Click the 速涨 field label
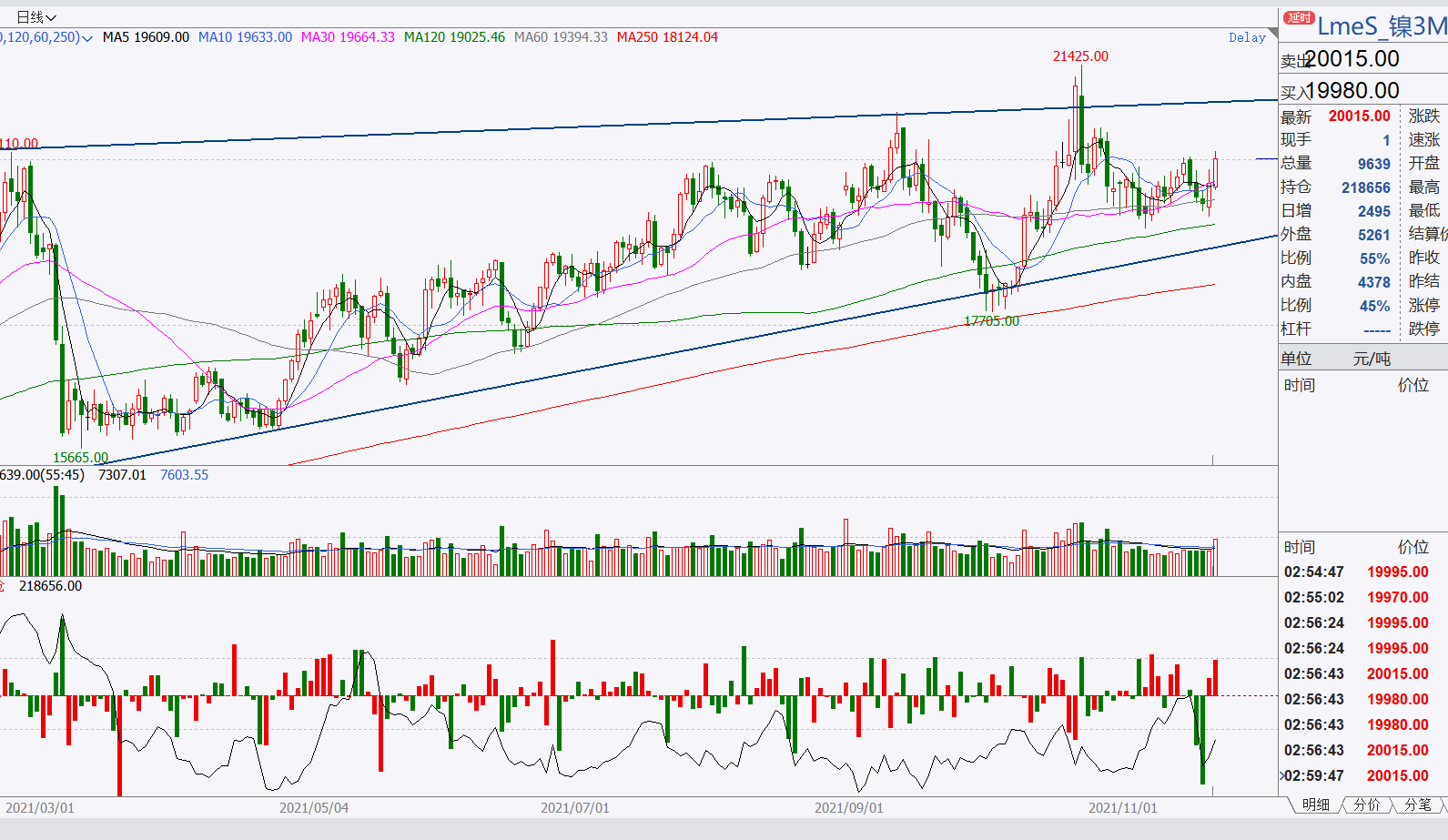The width and height of the screenshot is (1448, 840). tap(1424, 139)
